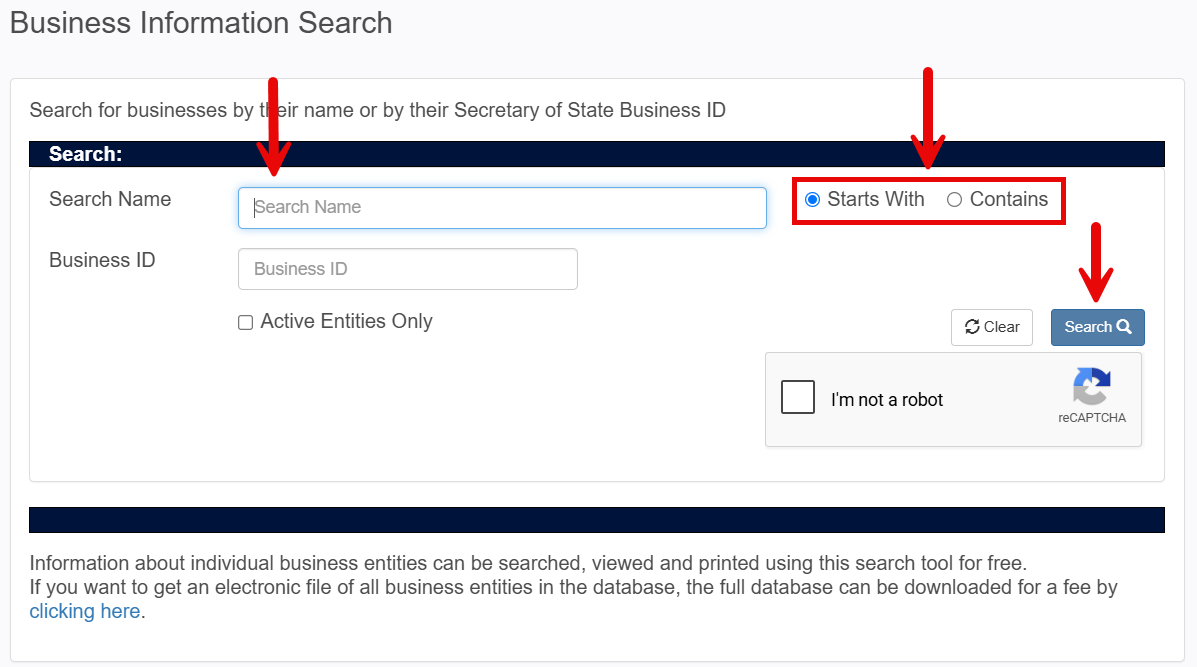Viewport: 1197px width, 667px height.
Task: Click the Search Name field label
Action: click(110, 199)
